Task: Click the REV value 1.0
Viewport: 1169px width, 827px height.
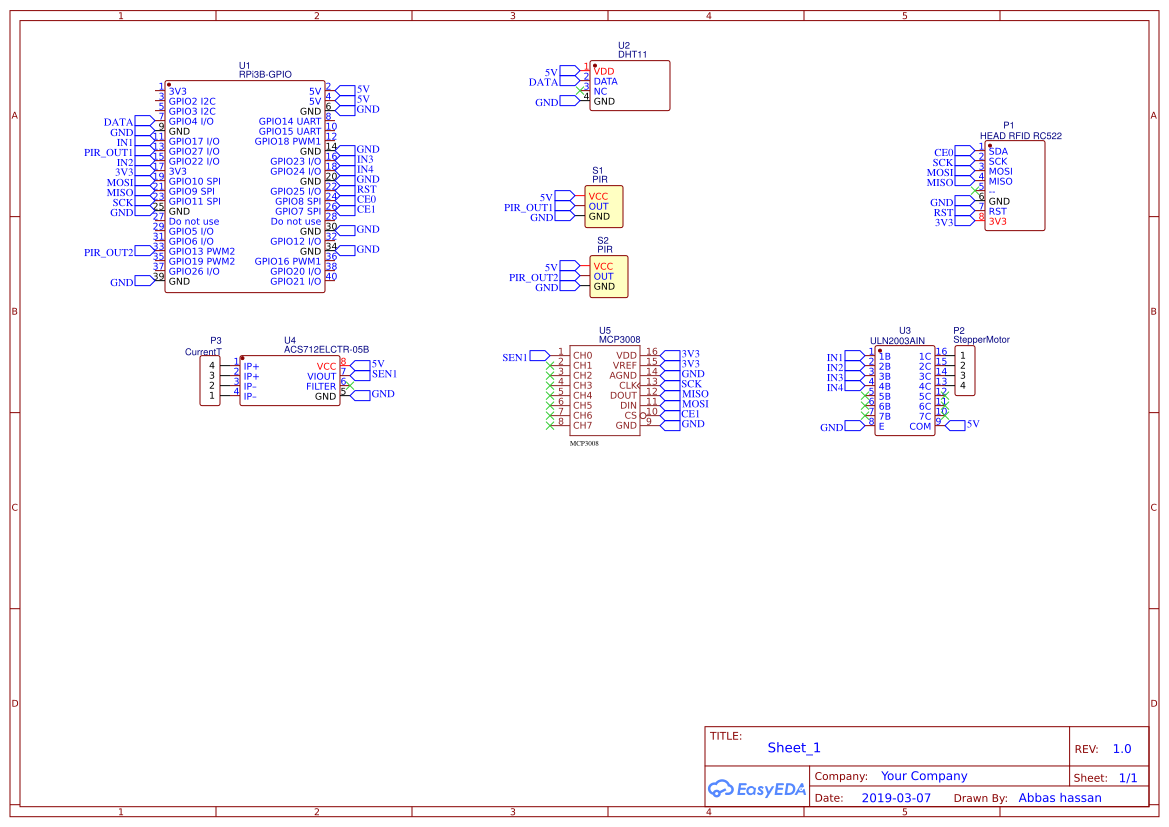Action: point(1121,748)
